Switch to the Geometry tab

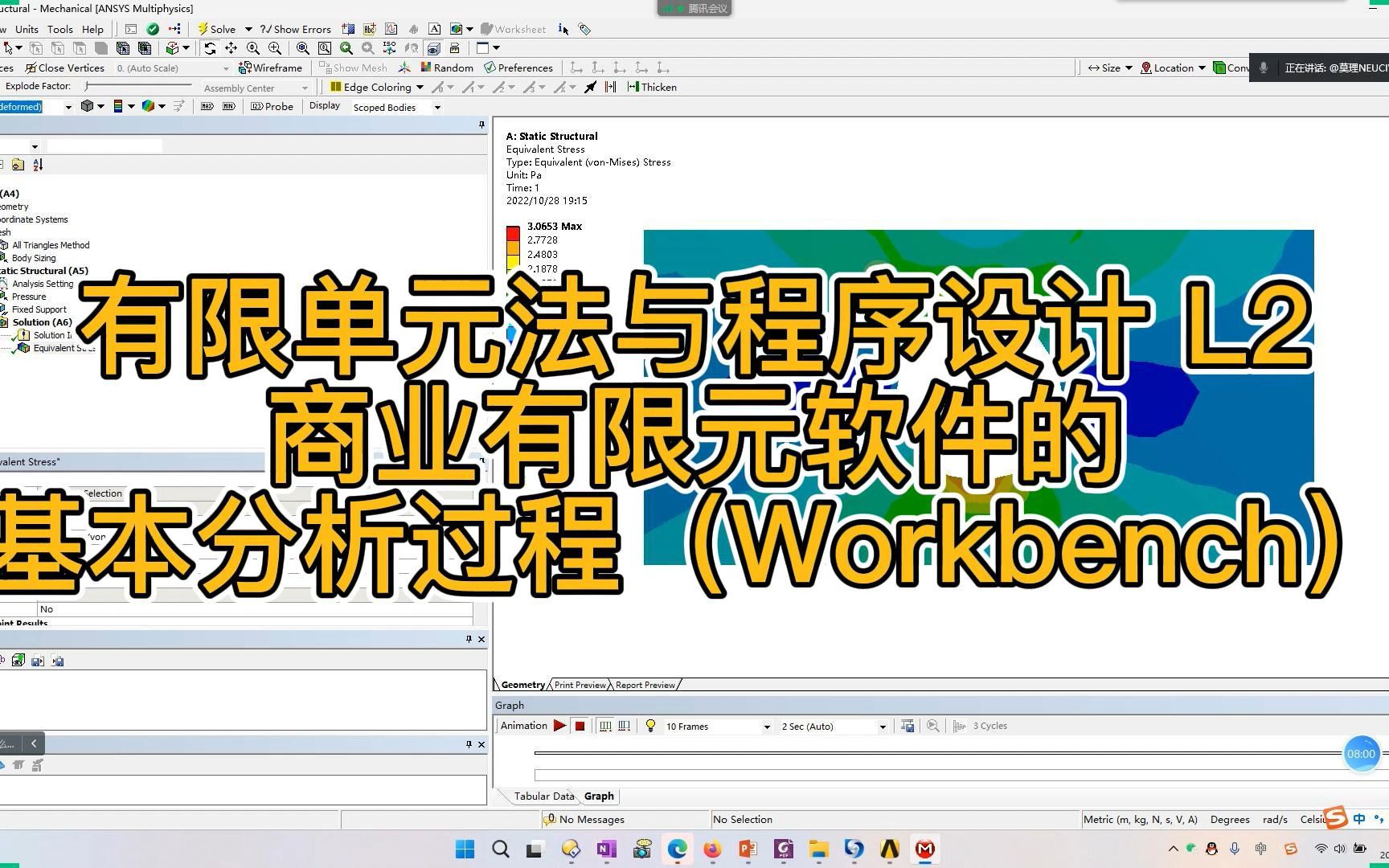point(522,685)
